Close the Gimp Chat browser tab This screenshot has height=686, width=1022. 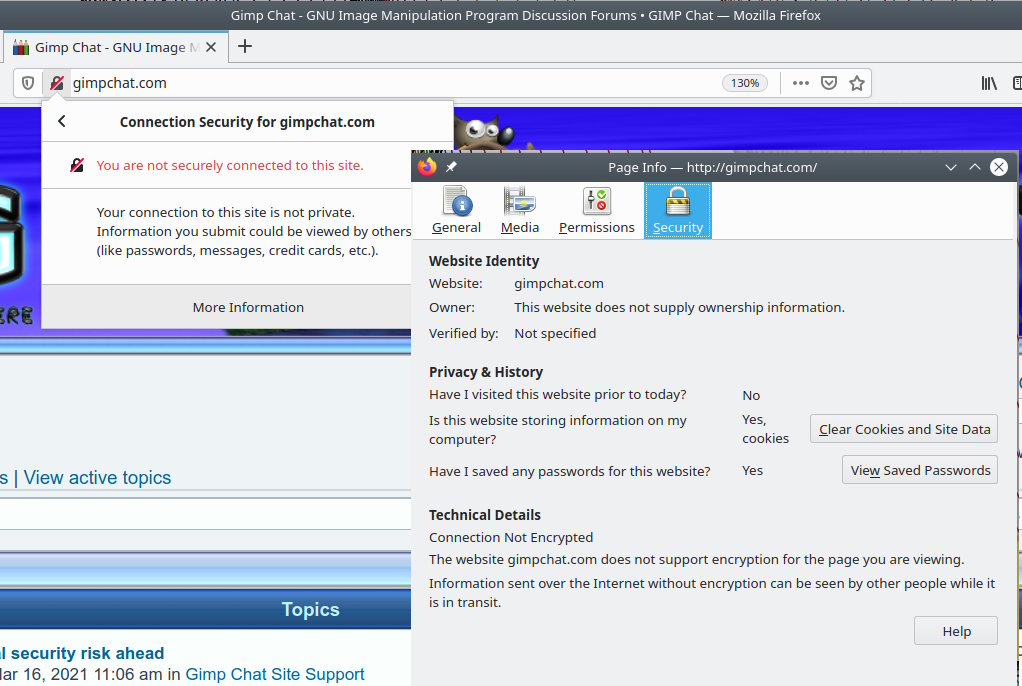211,47
